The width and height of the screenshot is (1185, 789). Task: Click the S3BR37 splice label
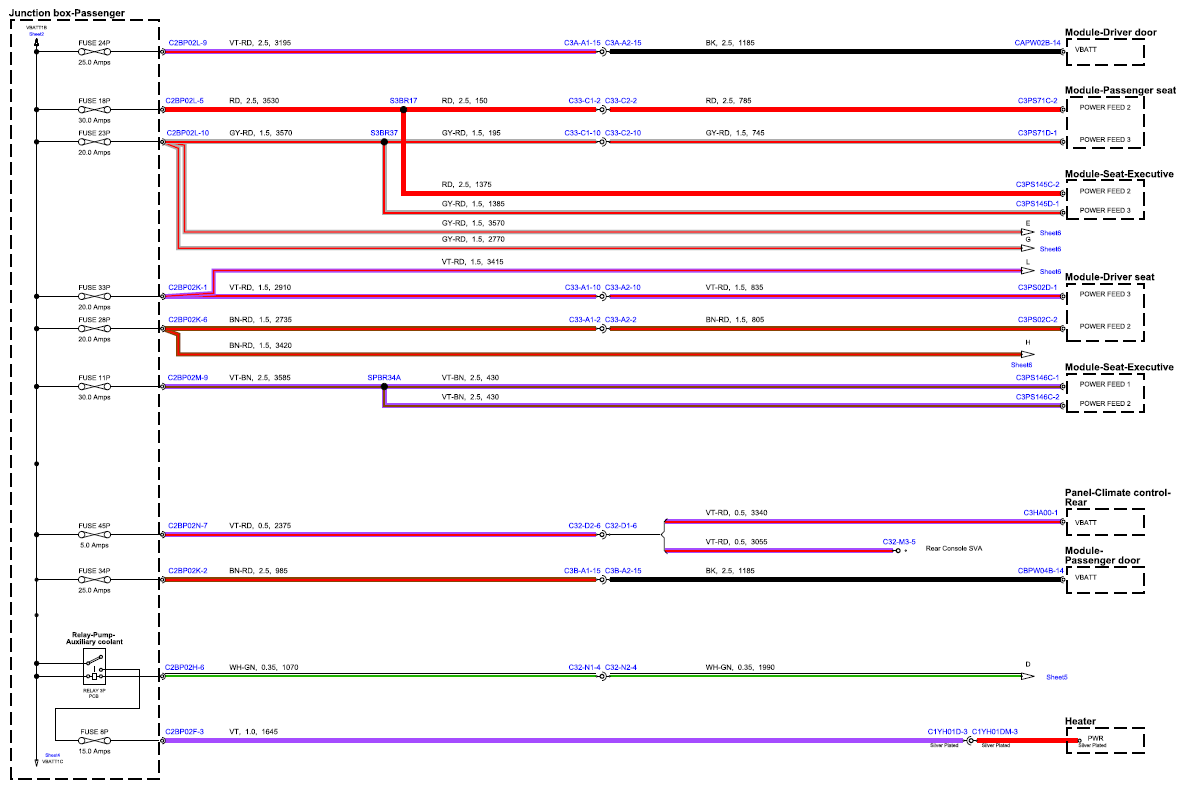pos(384,133)
